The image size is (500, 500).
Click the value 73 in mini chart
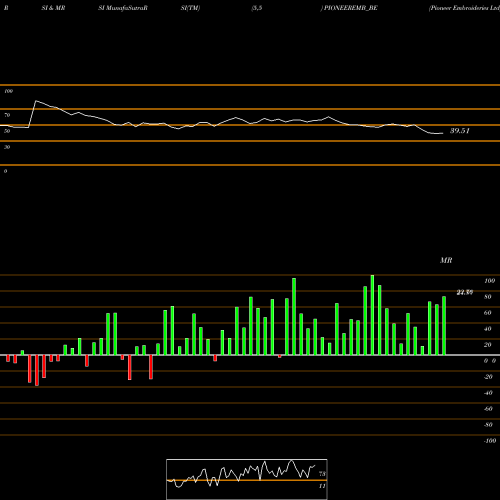tap(322, 474)
